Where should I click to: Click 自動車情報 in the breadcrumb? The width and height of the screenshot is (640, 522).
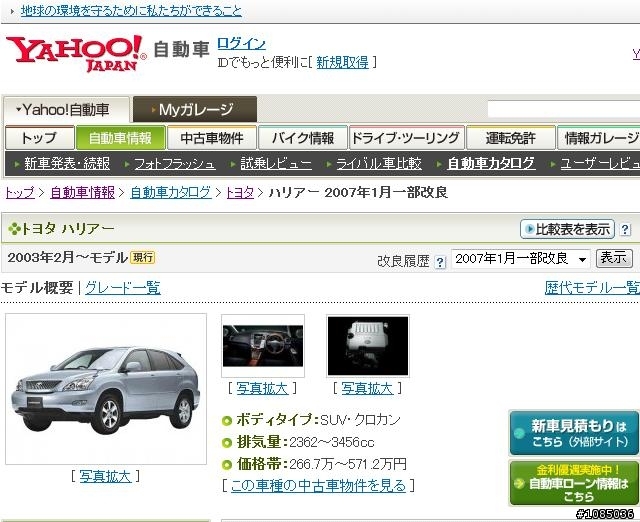(x=82, y=192)
